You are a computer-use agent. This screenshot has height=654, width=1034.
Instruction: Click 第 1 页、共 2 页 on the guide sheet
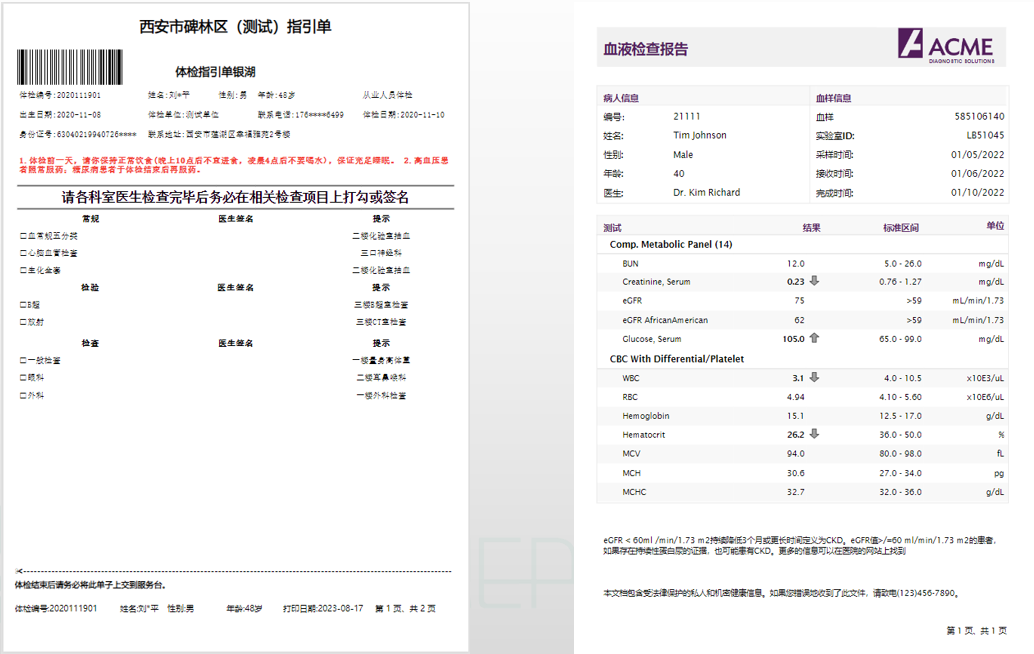pyautogui.click(x=406, y=609)
